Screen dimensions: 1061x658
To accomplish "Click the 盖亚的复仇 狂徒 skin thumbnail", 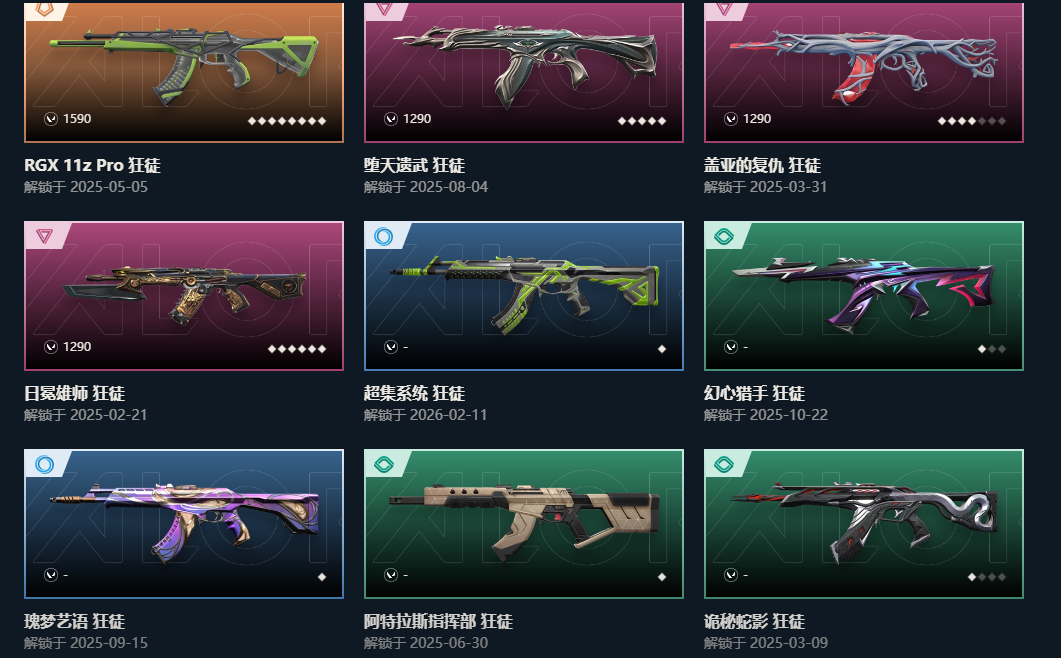I will click(x=863, y=72).
